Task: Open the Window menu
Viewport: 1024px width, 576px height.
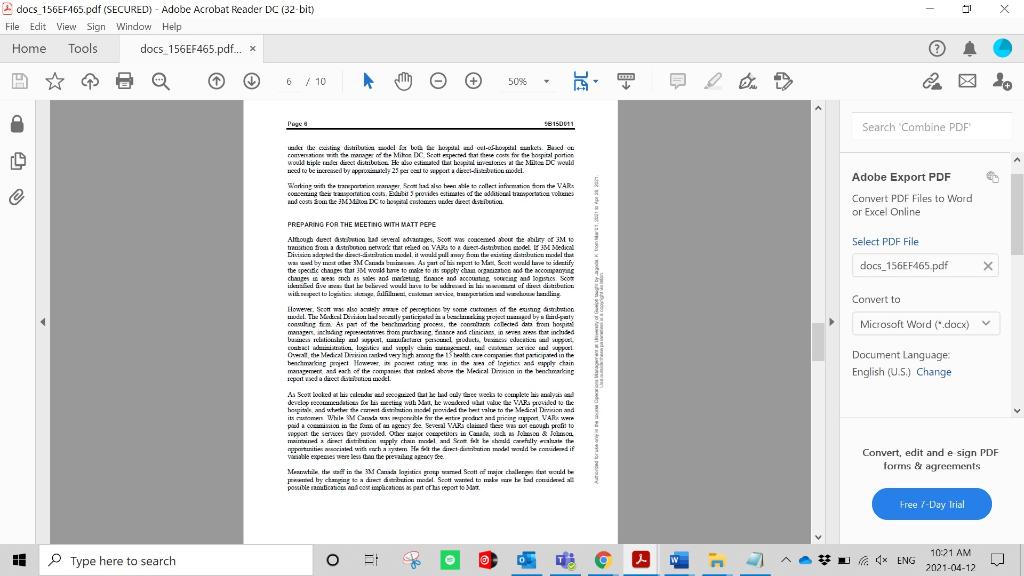Action: tap(134, 27)
